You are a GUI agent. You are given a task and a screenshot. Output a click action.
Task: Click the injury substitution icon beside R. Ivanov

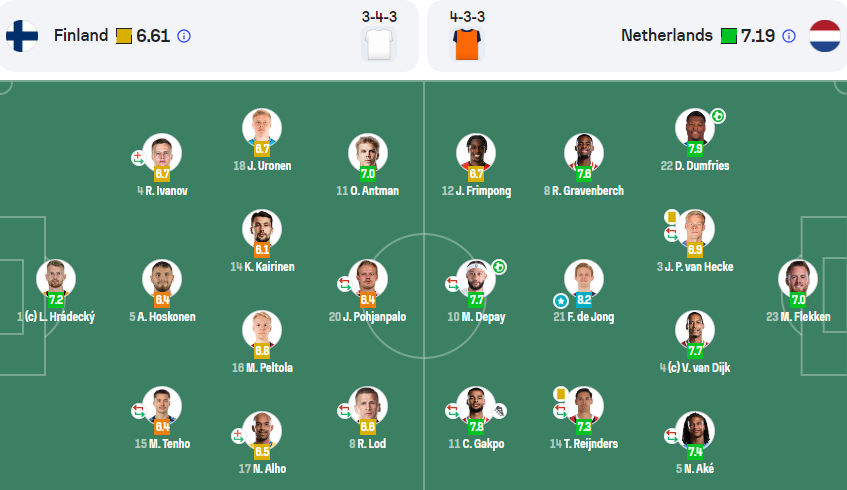point(138,158)
